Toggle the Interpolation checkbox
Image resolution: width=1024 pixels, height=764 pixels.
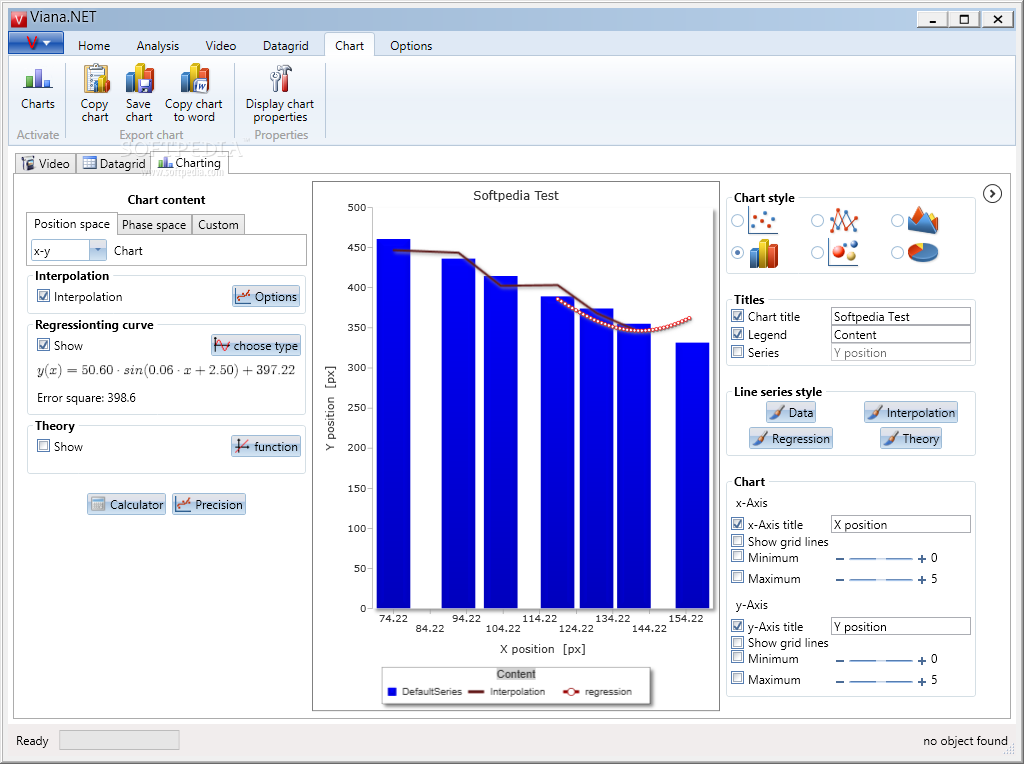(x=43, y=296)
